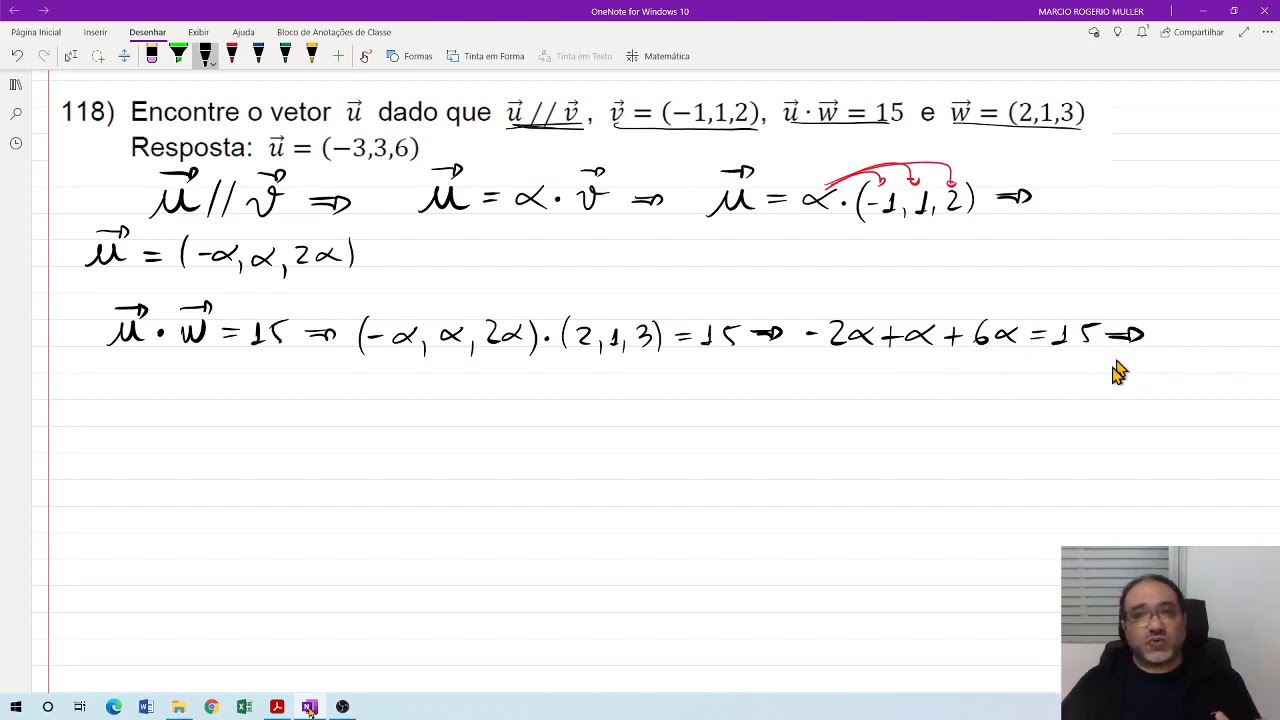
Task: Go back with the title bar arrow
Action: tap(15, 11)
